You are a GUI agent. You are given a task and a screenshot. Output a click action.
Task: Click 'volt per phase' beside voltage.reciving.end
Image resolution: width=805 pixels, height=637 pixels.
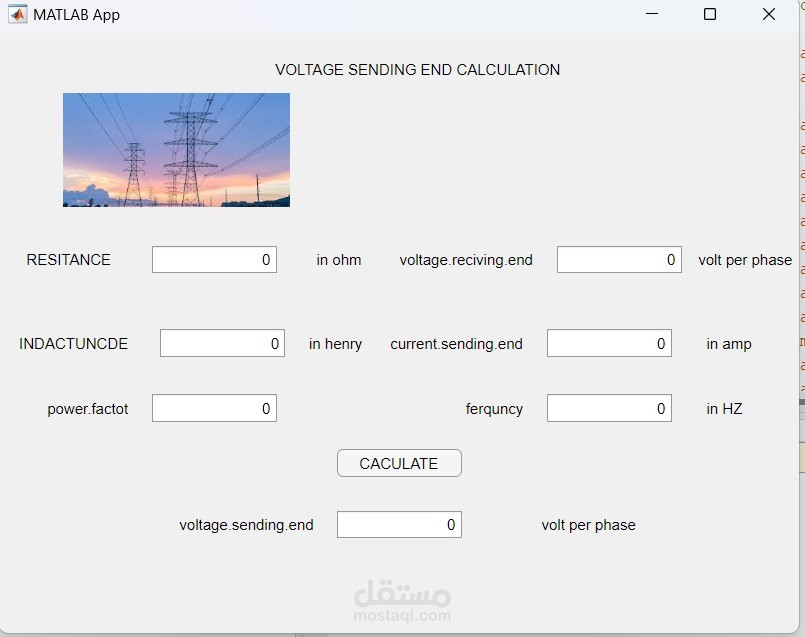tap(745, 260)
